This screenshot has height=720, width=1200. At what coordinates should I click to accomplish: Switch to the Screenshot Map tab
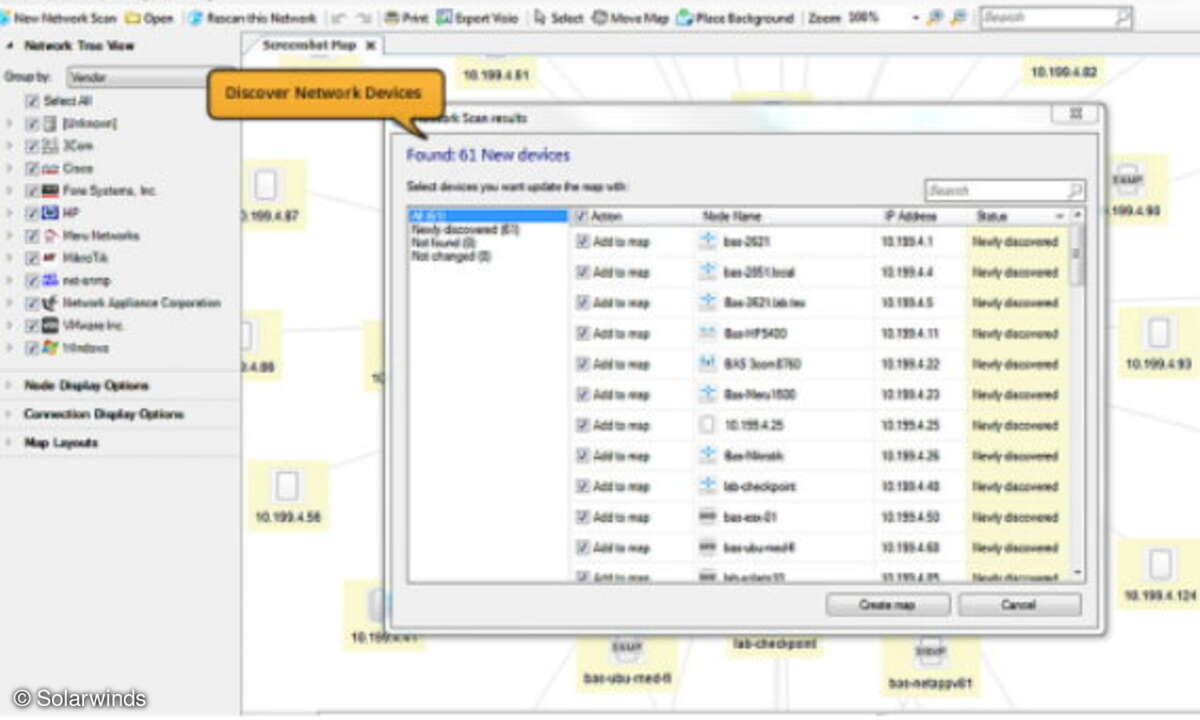click(x=307, y=45)
